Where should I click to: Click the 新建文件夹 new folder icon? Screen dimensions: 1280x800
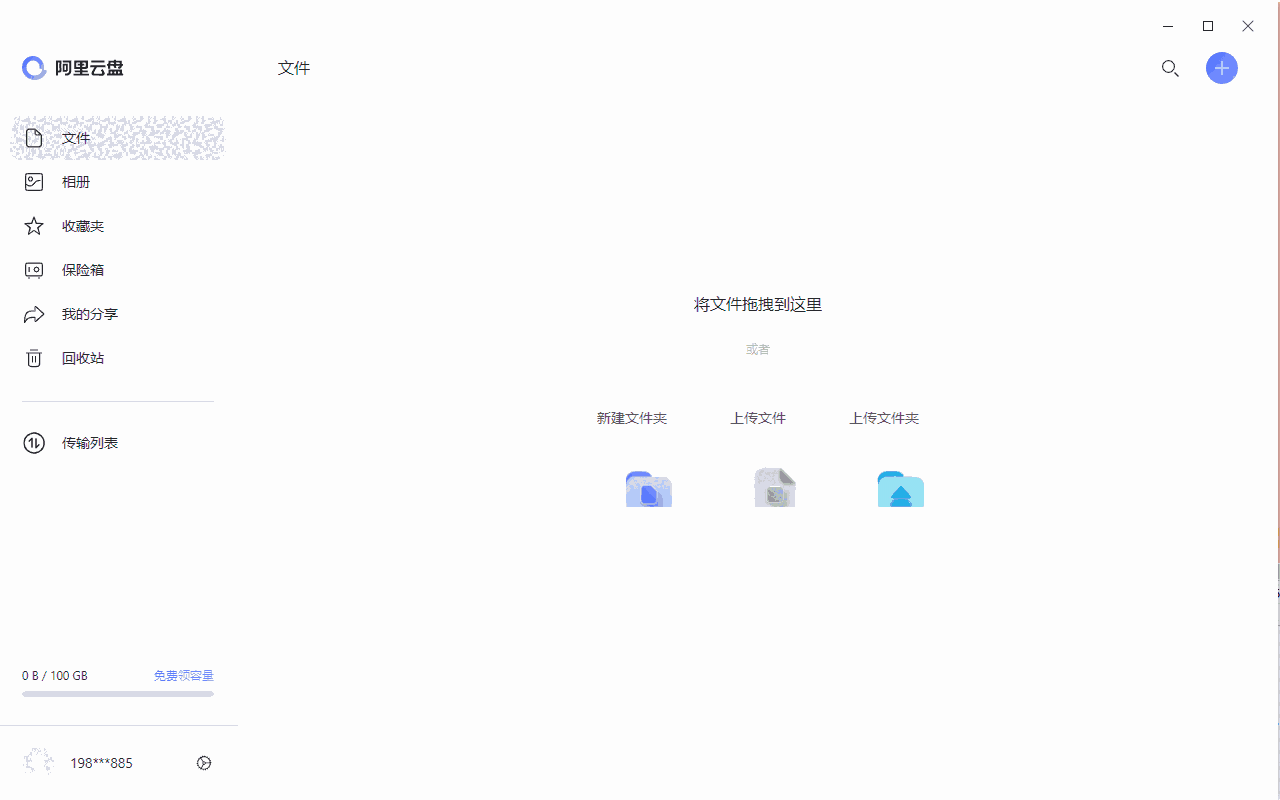648,489
